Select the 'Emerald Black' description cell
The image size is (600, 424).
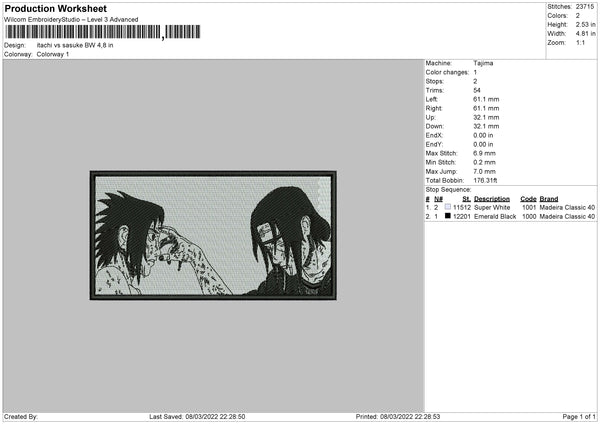click(x=495, y=217)
